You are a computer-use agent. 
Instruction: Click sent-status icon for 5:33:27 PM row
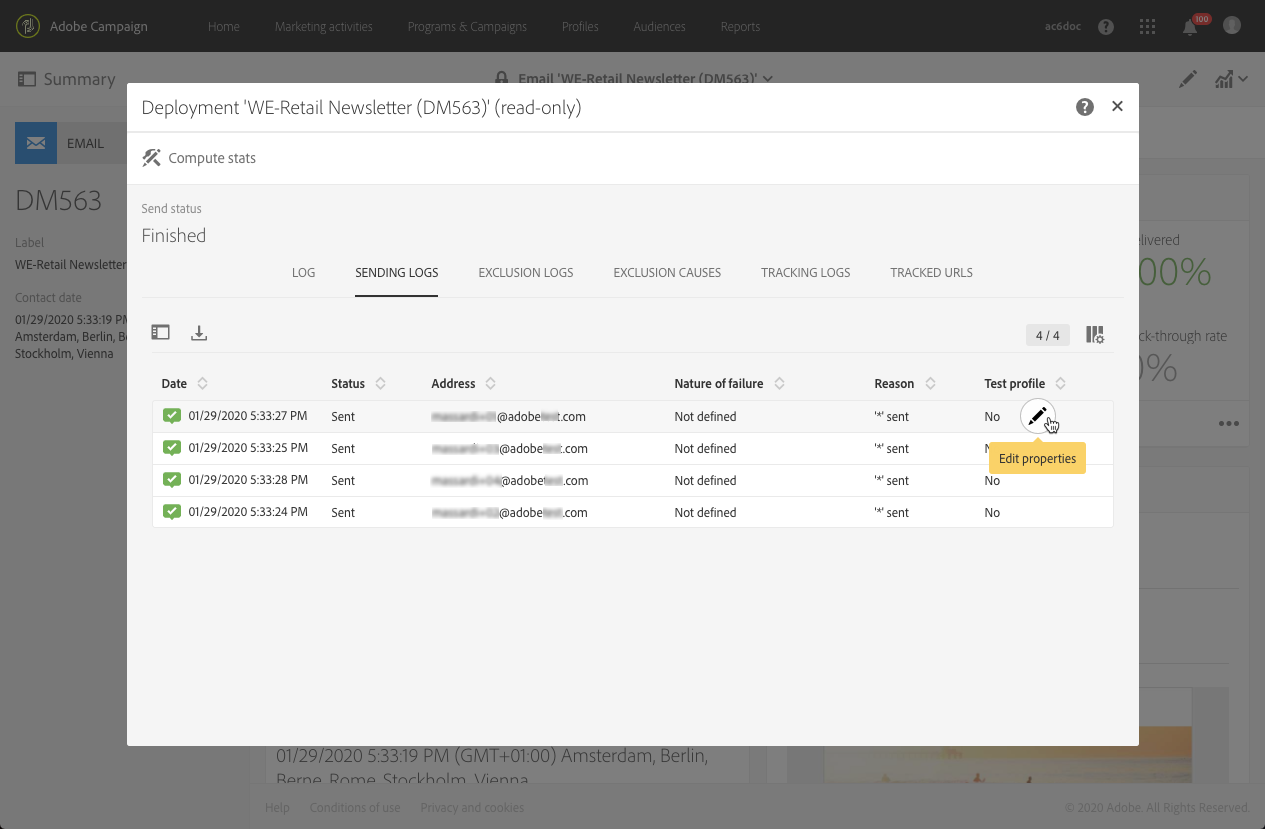(x=172, y=416)
